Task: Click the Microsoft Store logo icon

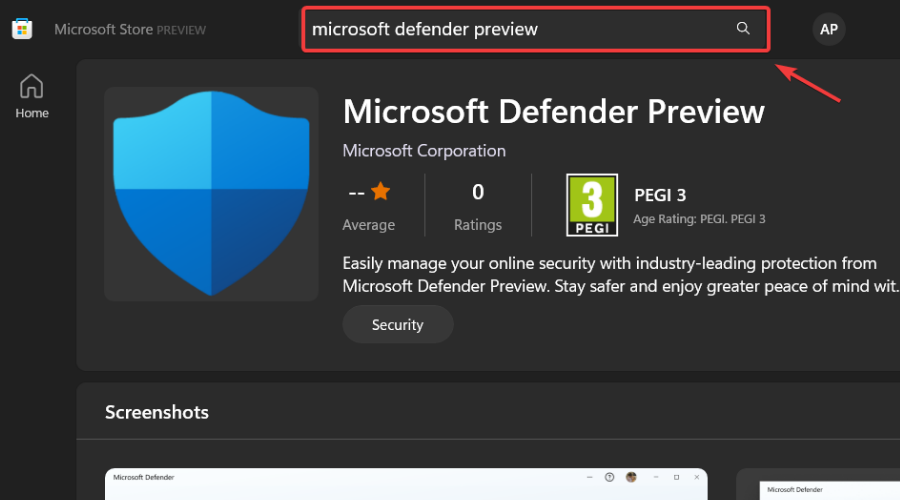Action: (22, 29)
